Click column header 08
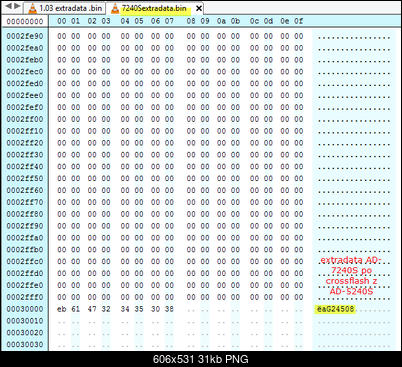The height and width of the screenshot is (367, 402). (x=191, y=21)
